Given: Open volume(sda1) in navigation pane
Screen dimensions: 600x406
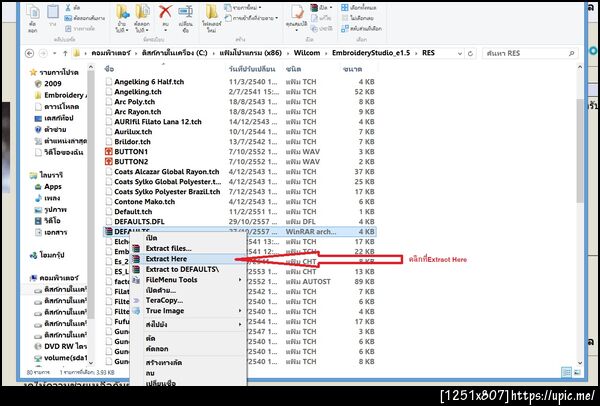Looking at the screenshot, I should pos(60,358).
